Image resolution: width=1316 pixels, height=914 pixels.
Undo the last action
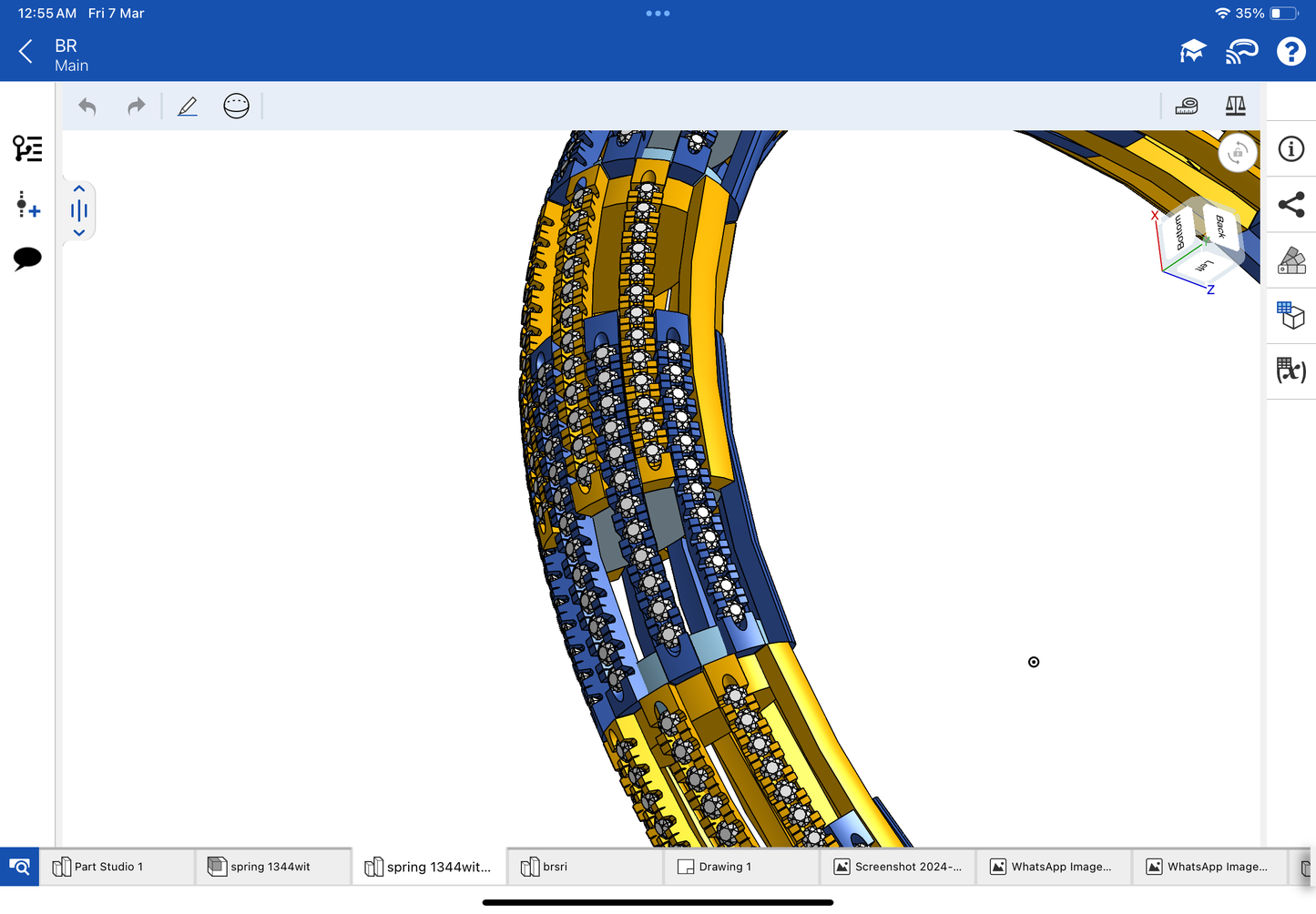pos(87,107)
